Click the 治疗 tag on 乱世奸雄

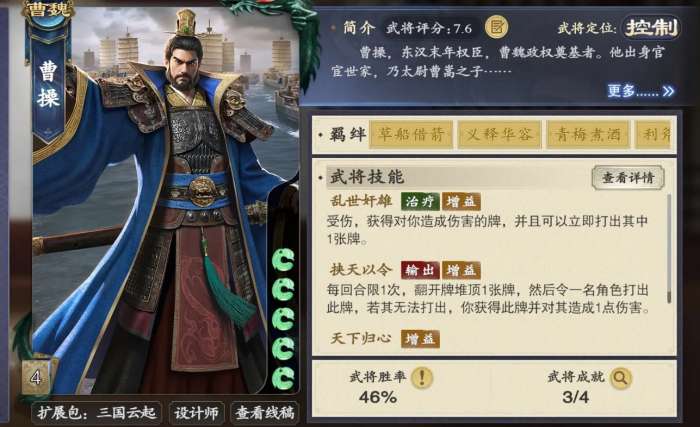[x=419, y=201]
